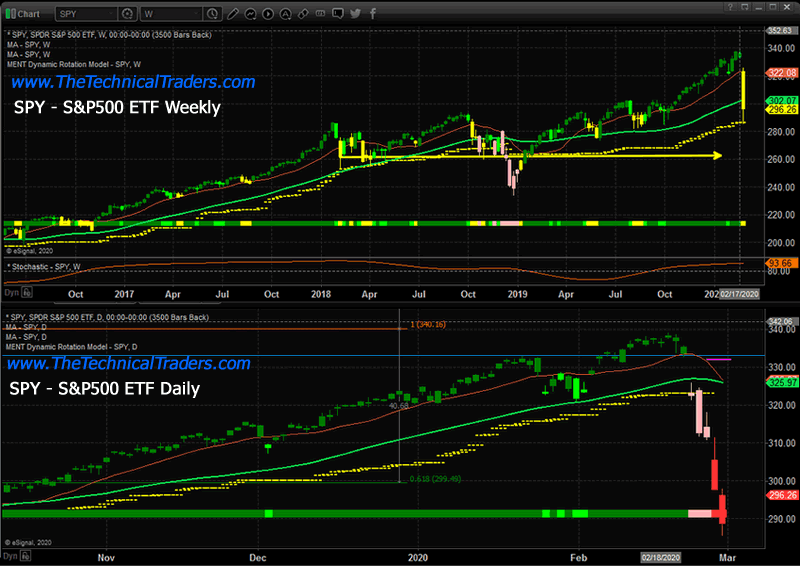Viewport: 800px width, 566px height.
Task: Open the Dyn menu on the daily chart
Action: (x=10, y=553)
